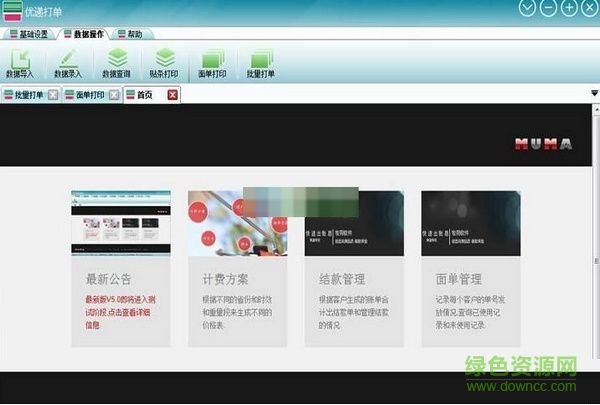The width and height of the screenshot is (600, 405).
Task: Open the 数据查询 query tool
Action: coord(116,64)
